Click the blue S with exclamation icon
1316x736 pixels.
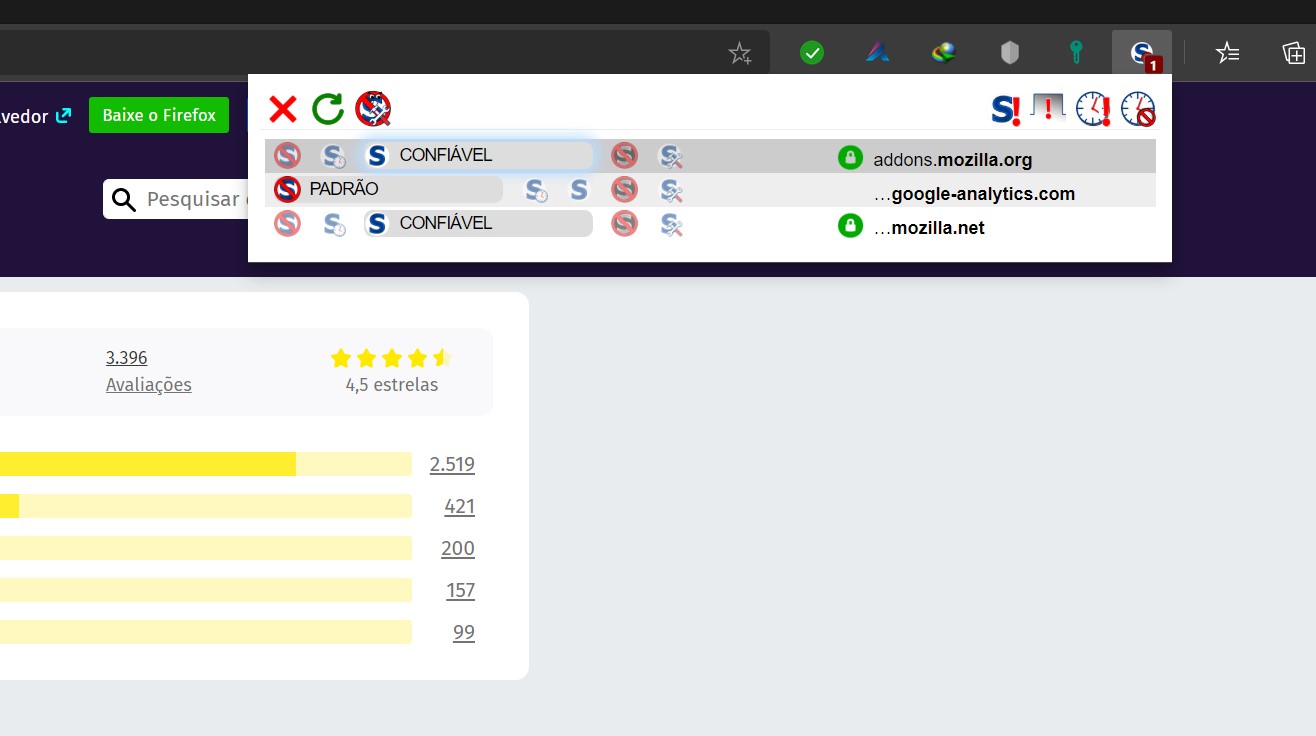coord(1005,109)
